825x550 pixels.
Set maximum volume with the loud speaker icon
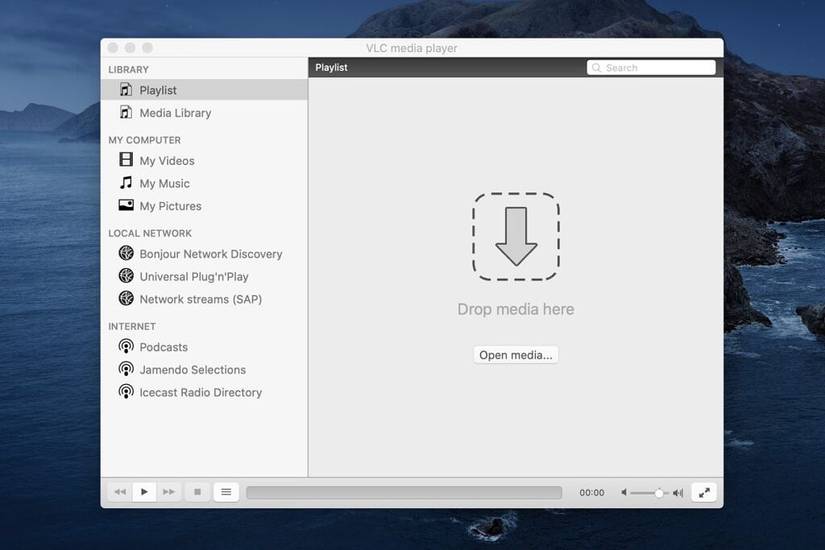678,493
